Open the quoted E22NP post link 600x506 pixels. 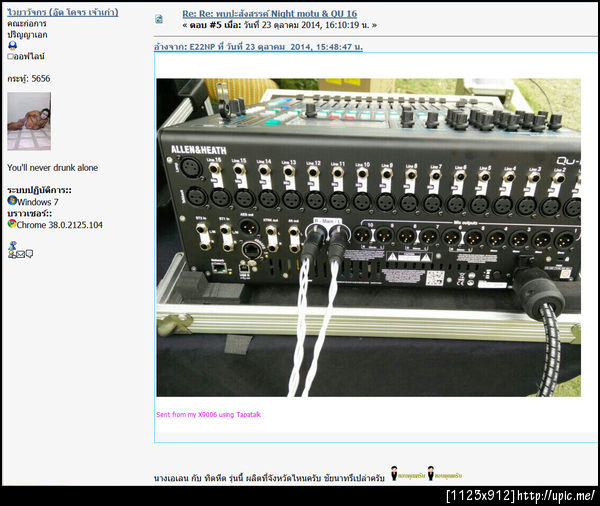pos(258,47)
